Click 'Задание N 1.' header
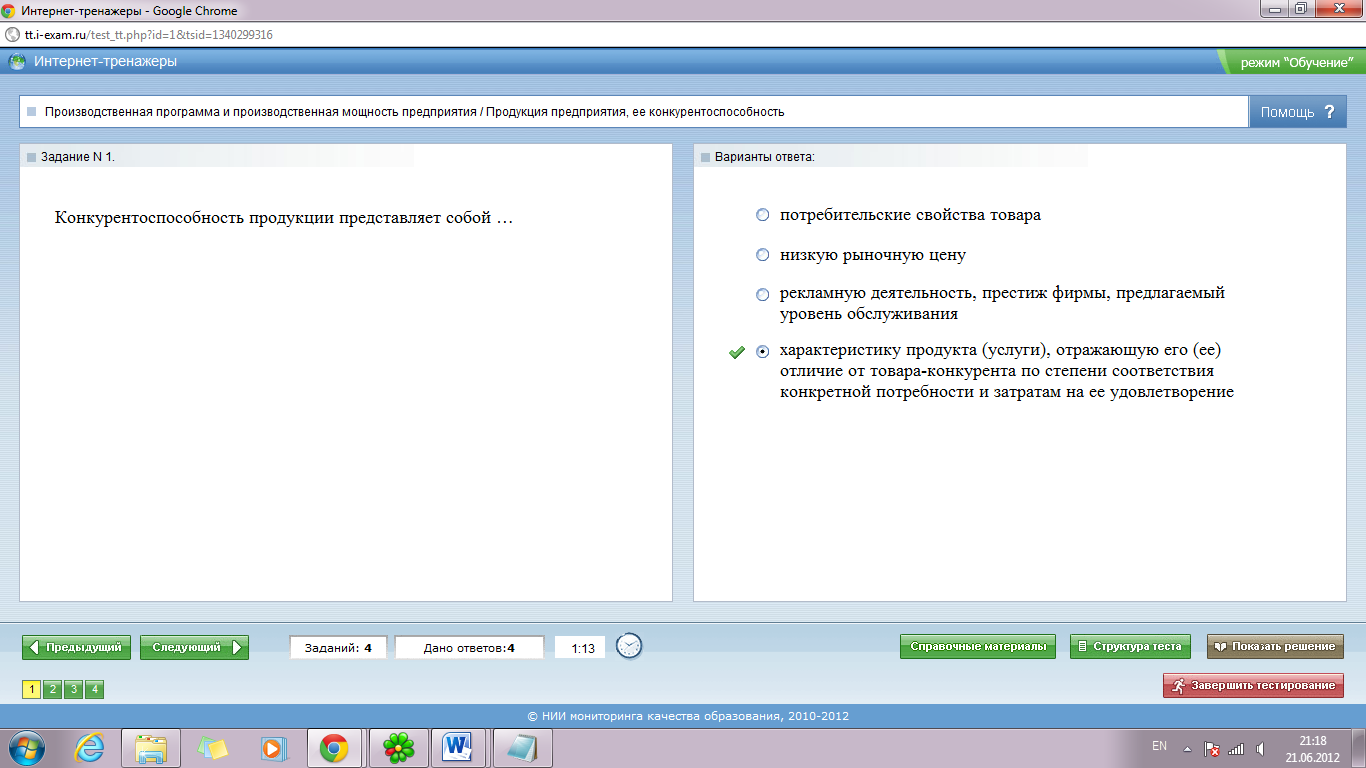1366x768 pixels. [78, 157]
